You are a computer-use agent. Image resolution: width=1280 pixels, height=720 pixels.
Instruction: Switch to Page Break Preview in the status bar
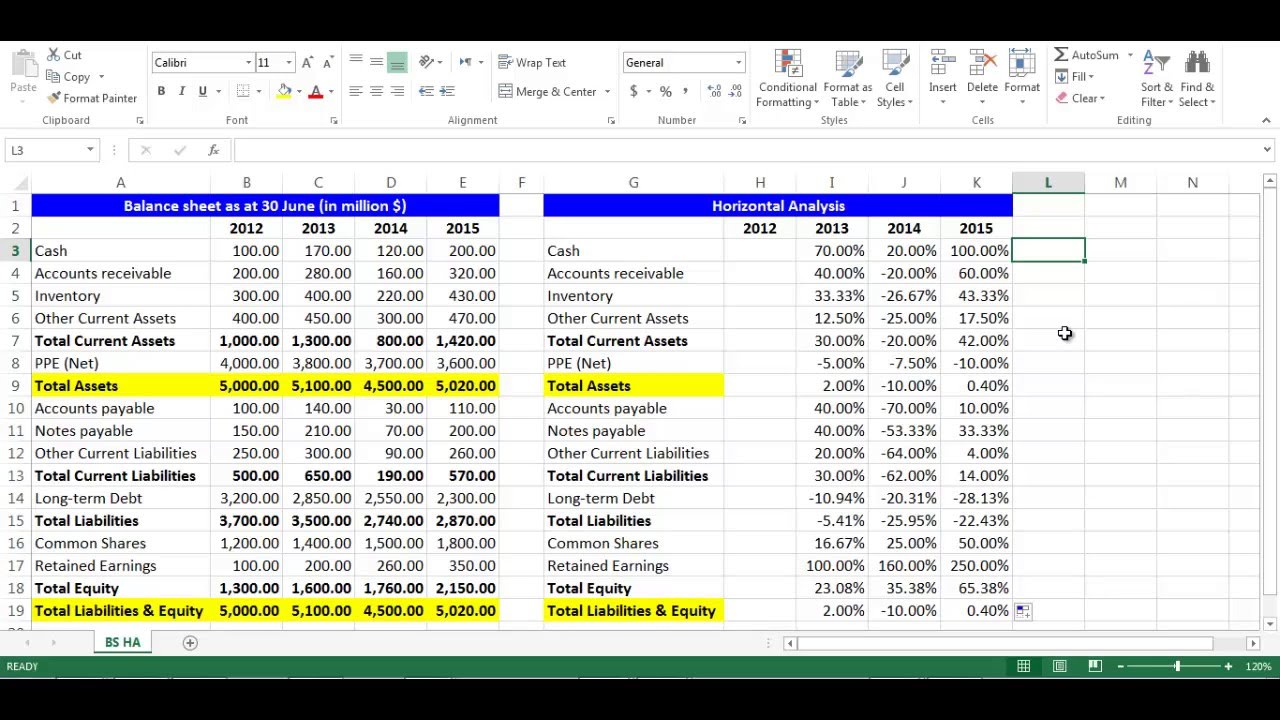(x=1095, y=666)
